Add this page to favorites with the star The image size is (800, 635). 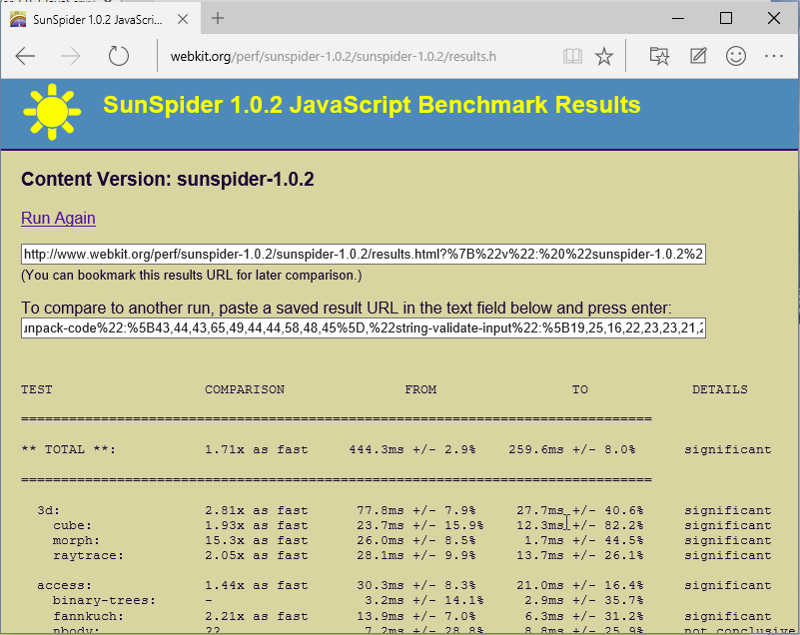coord(604,56)
